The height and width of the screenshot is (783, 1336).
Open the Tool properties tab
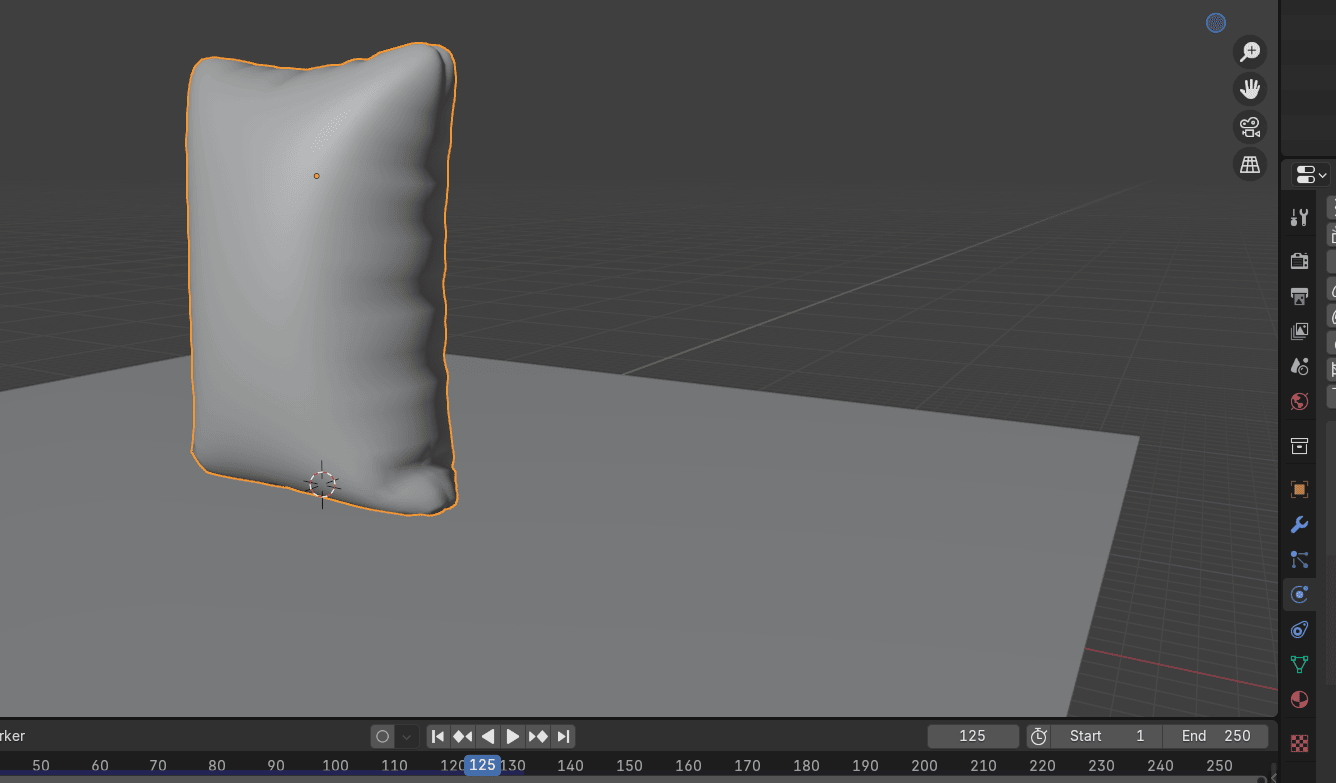[1299, 218]
